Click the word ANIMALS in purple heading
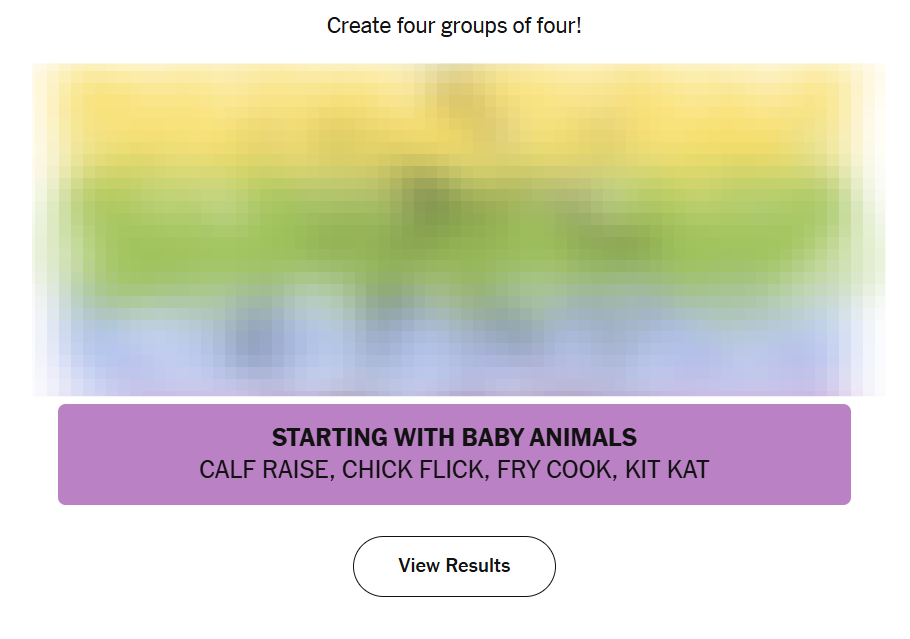Image resolution: width=910 pixels, height=639 pixels. pos(585,437)
